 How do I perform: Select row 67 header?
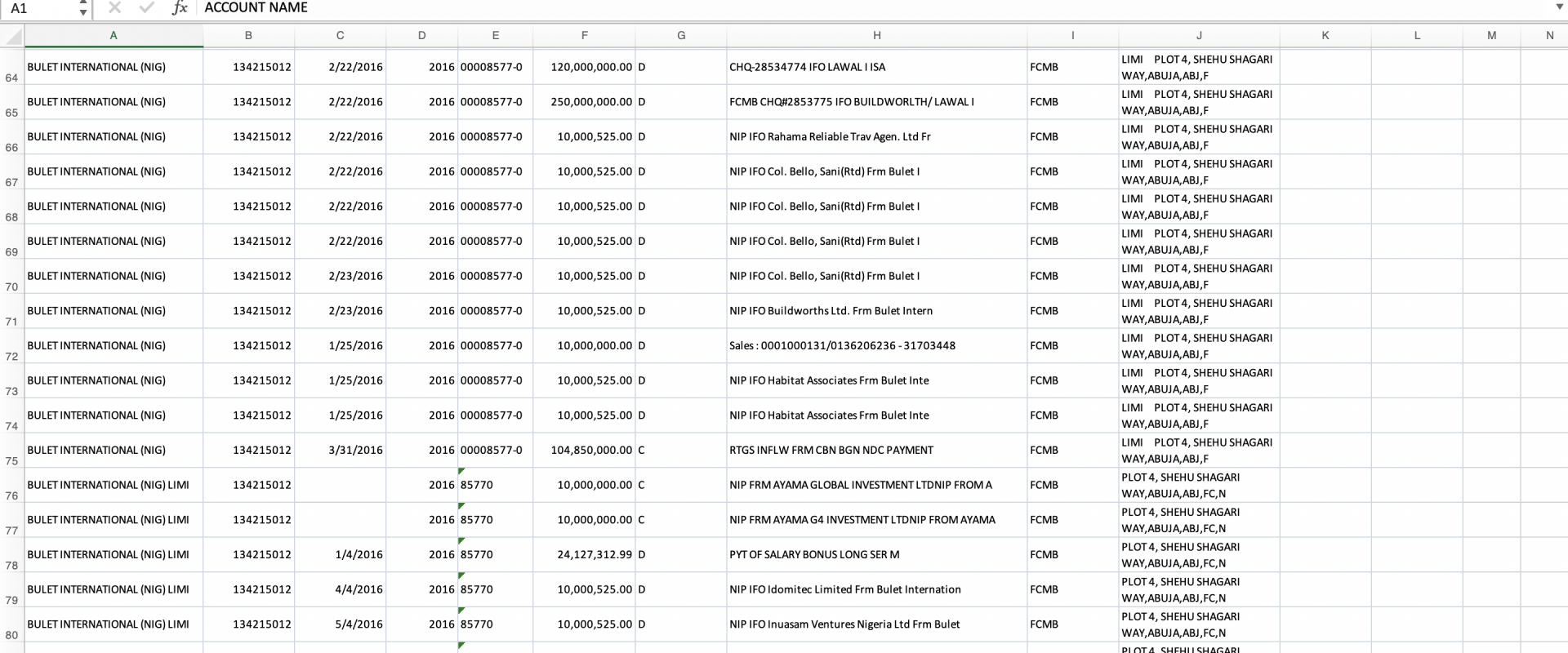coord(12,171)
